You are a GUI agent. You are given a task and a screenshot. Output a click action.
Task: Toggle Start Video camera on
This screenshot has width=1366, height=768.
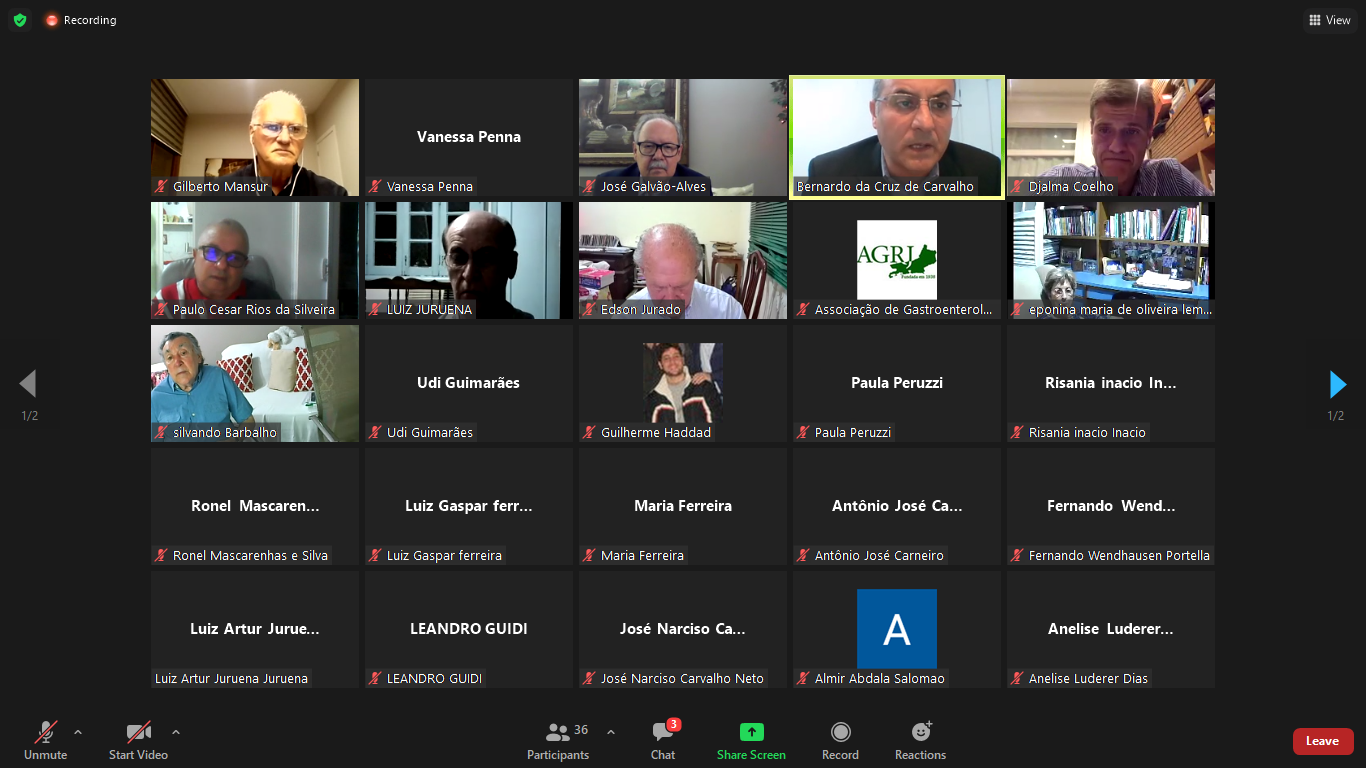[138, 741]
